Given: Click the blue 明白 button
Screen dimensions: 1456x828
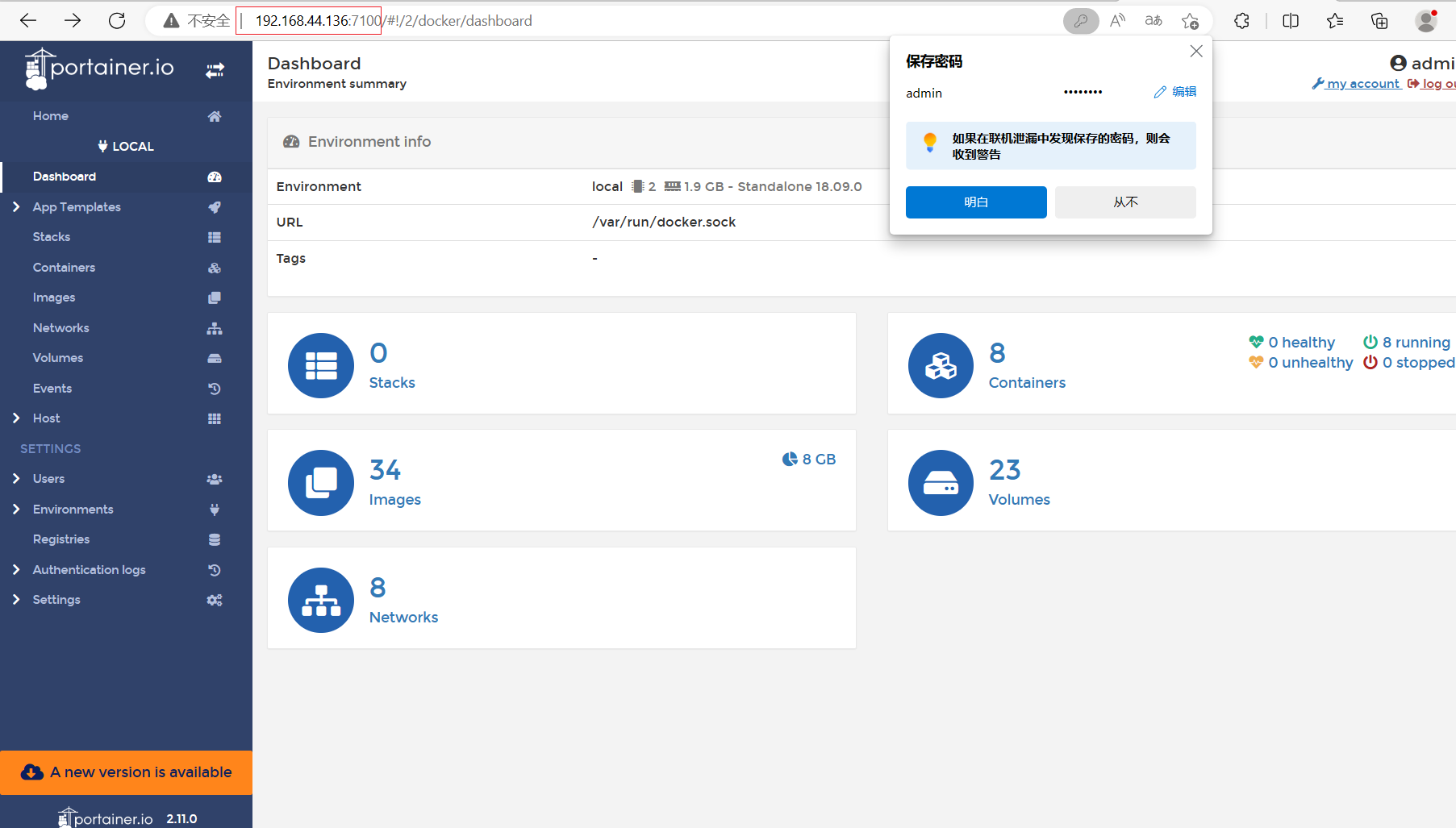Looking at the screenshot, I should (976, 202).
